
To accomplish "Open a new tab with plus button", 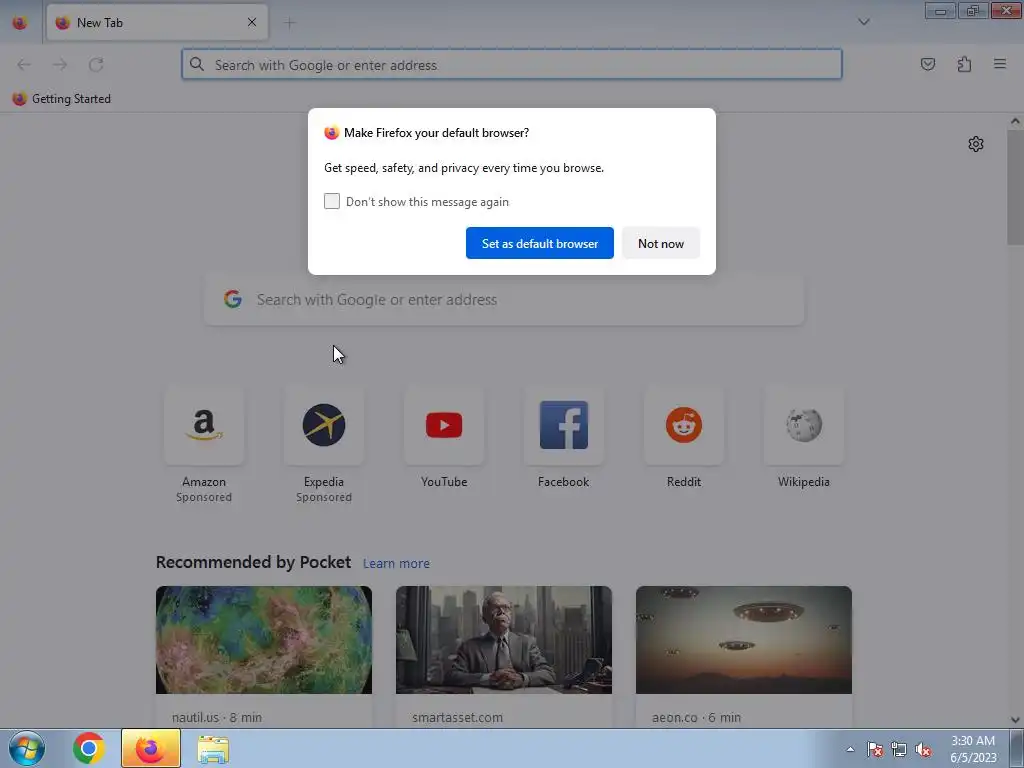I will pos(289,23).
